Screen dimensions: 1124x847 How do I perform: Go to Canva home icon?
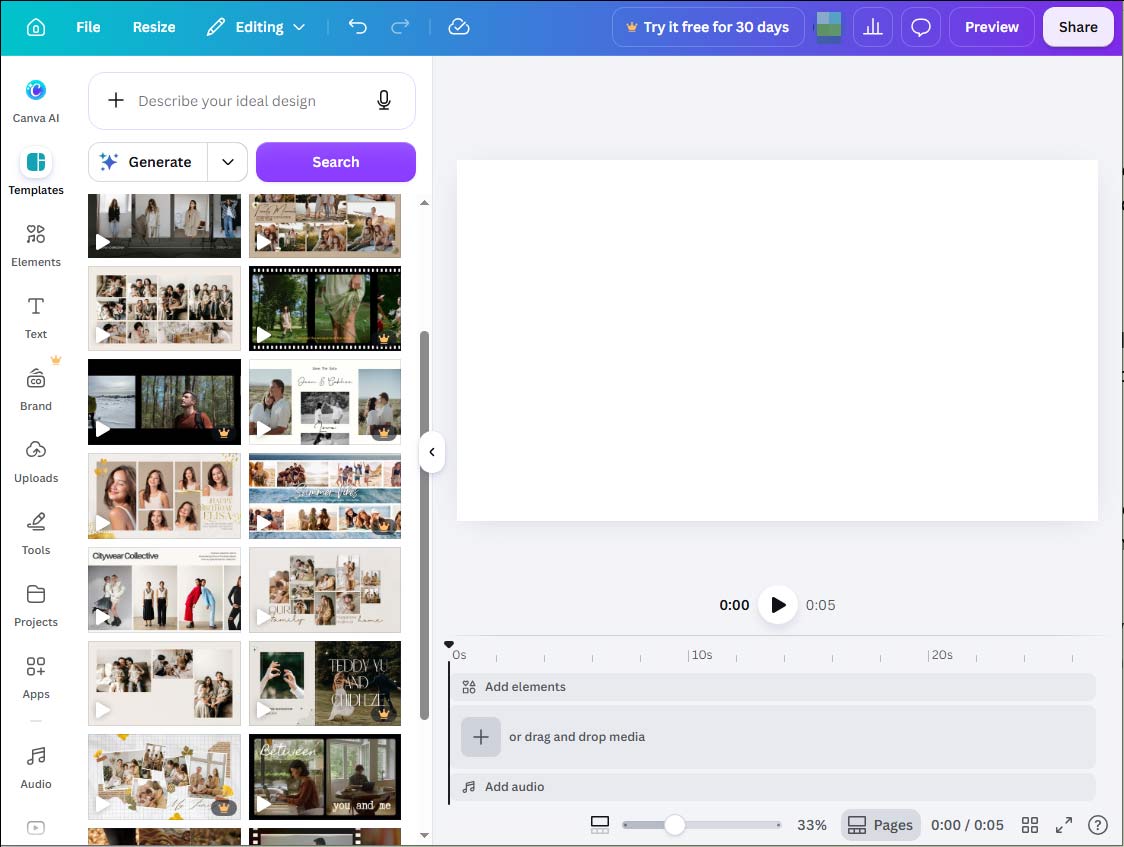[36, 27]
